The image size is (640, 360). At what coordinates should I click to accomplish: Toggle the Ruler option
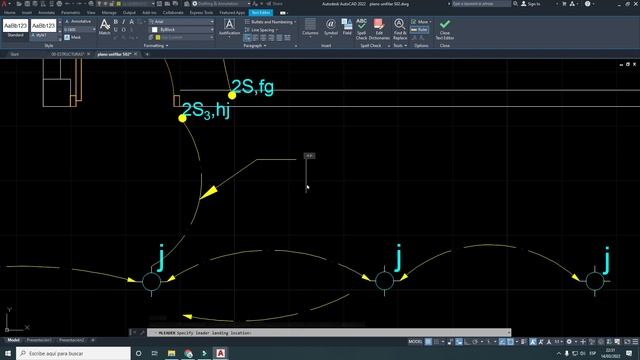419,29
